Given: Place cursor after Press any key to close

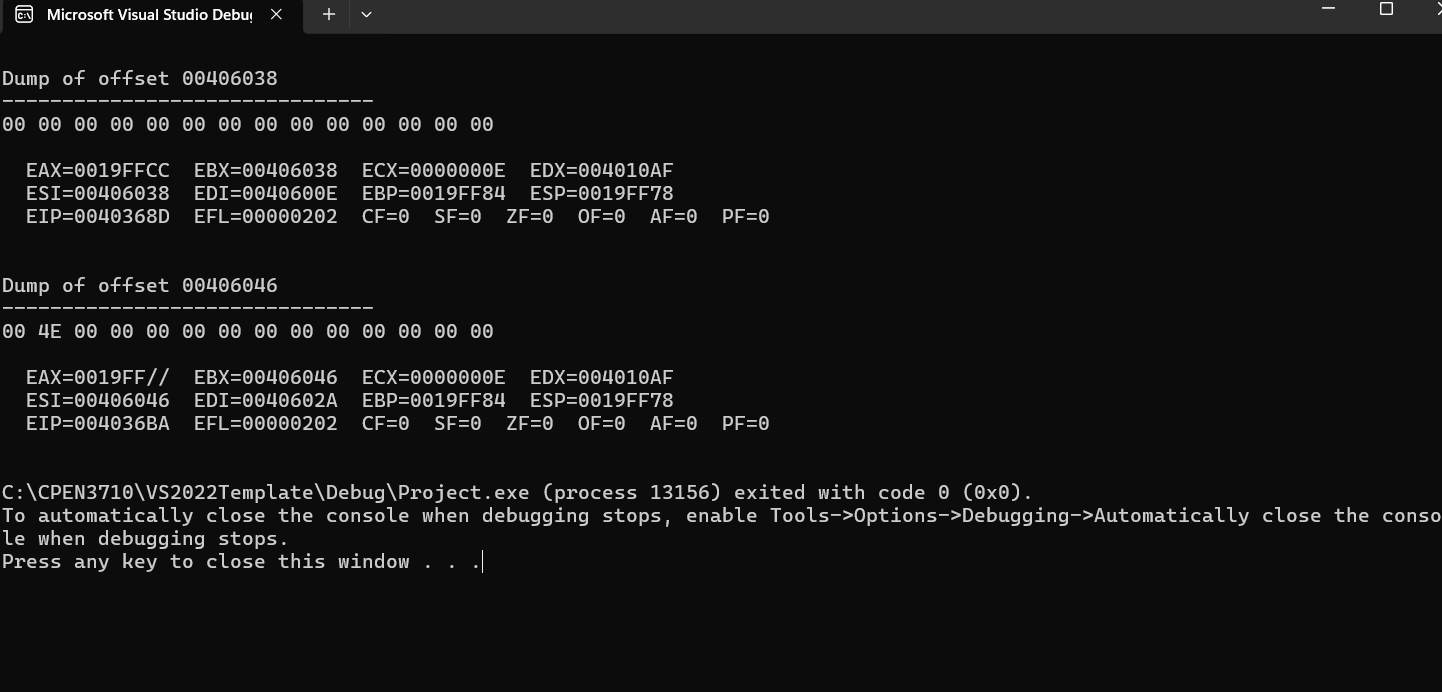Looking at the screenshot, I should point(483,561).
